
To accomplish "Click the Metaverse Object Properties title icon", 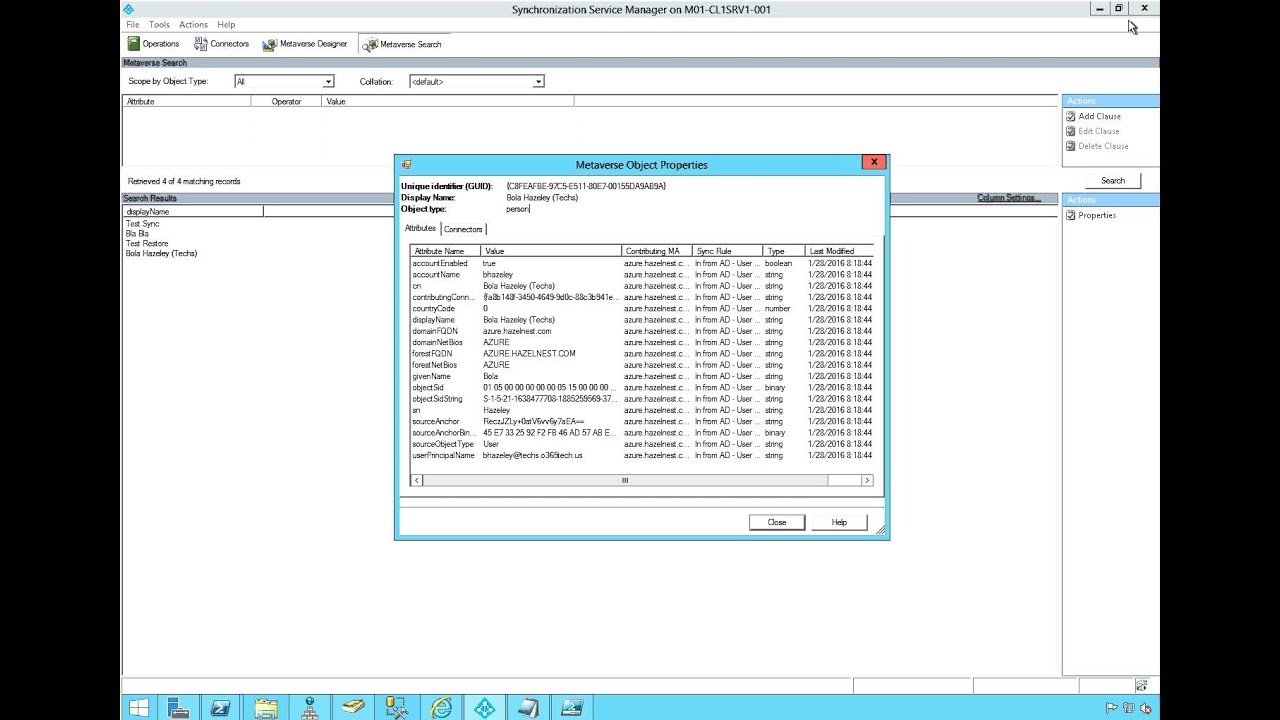I will (406, 164).
